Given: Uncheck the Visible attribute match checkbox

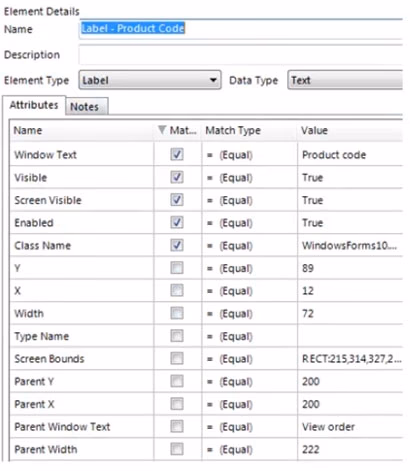Looking at the screenshot, I should click(x=177, y=177).
